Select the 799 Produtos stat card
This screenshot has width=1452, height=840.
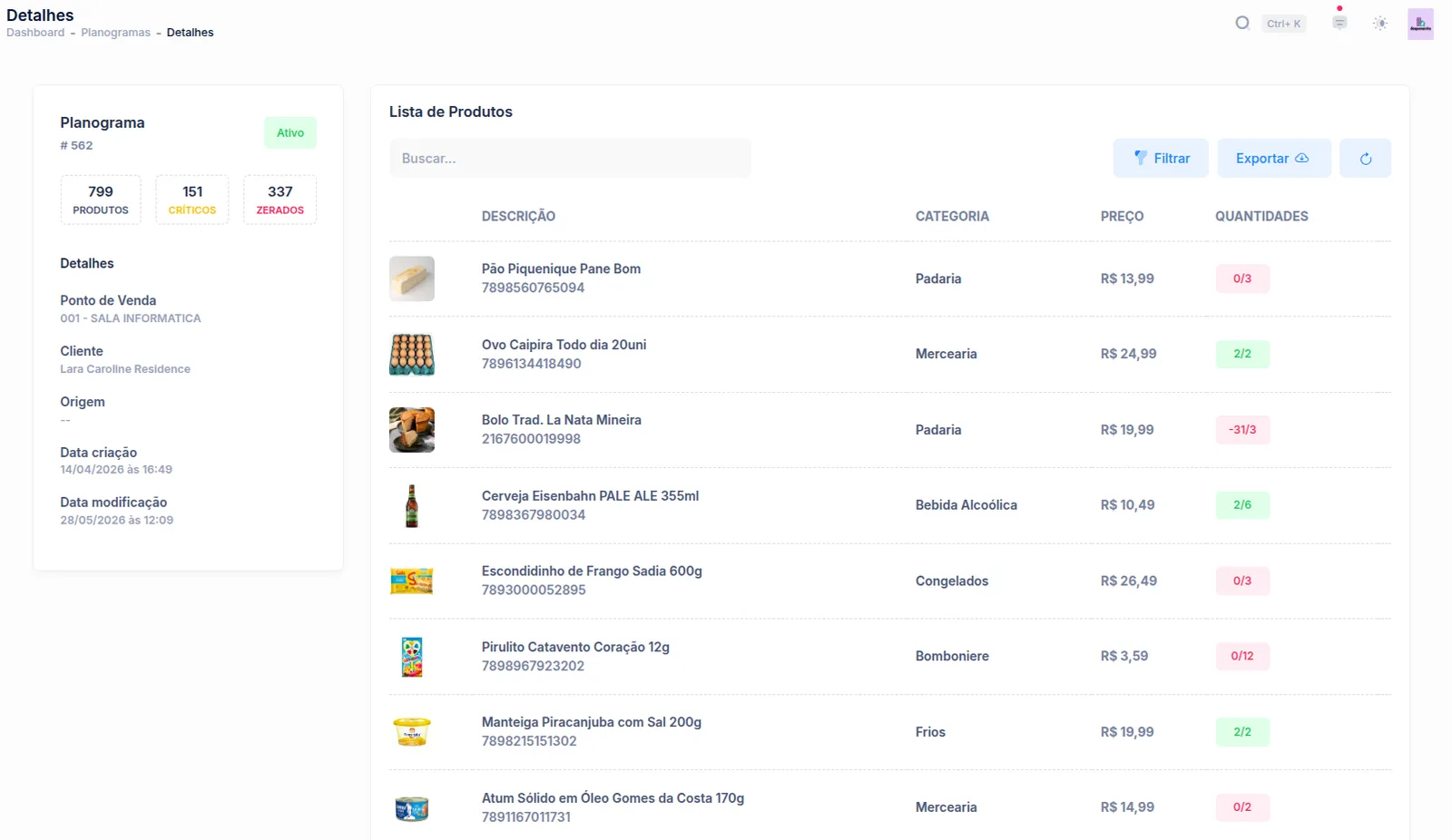(101, 200)
